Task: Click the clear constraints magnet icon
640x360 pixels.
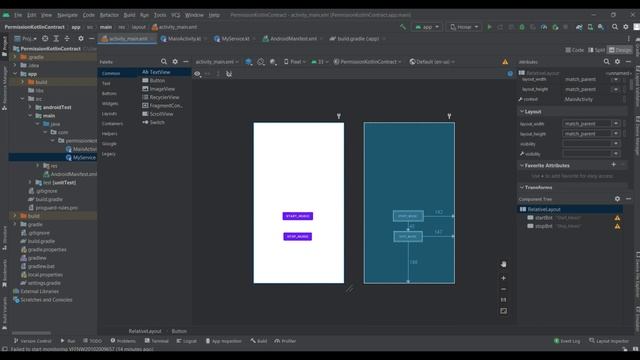Action: point(229,74)
